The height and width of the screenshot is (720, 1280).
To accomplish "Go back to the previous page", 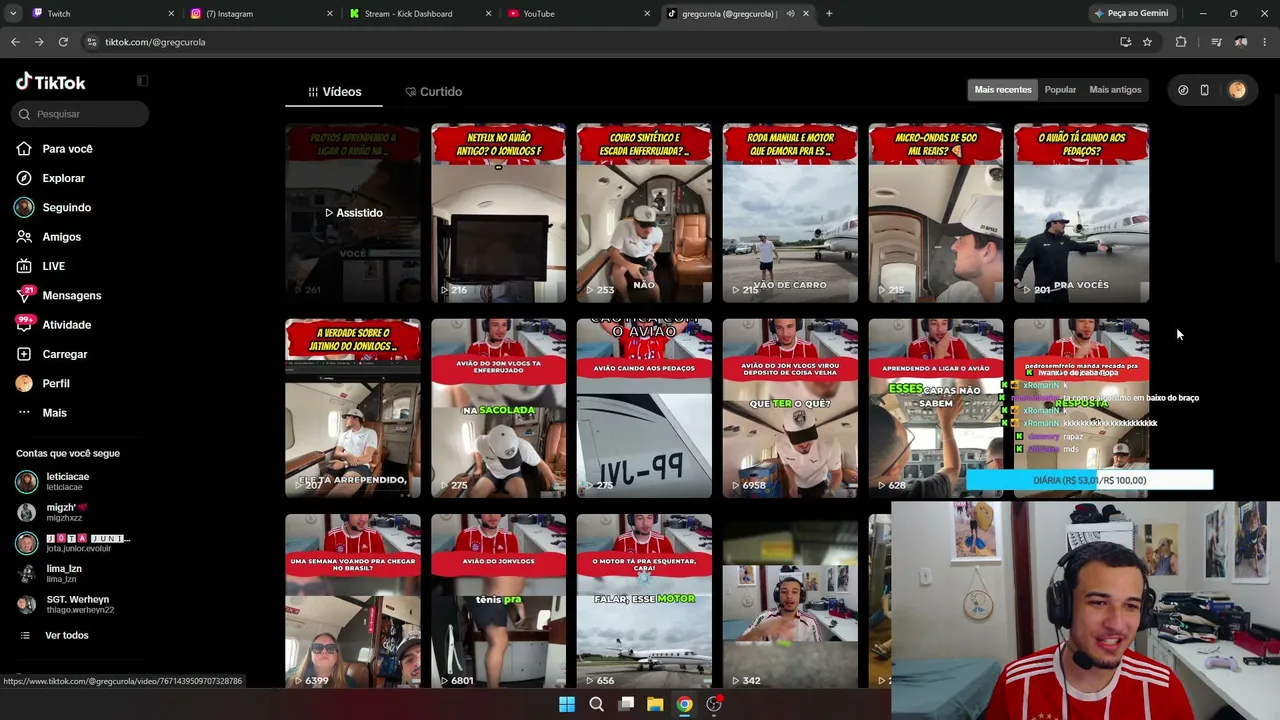I will click(15, 42).
